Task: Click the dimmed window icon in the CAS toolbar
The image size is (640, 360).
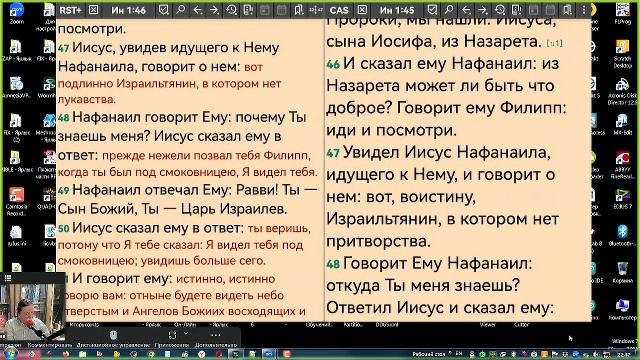Action: [x=533, y=10]
